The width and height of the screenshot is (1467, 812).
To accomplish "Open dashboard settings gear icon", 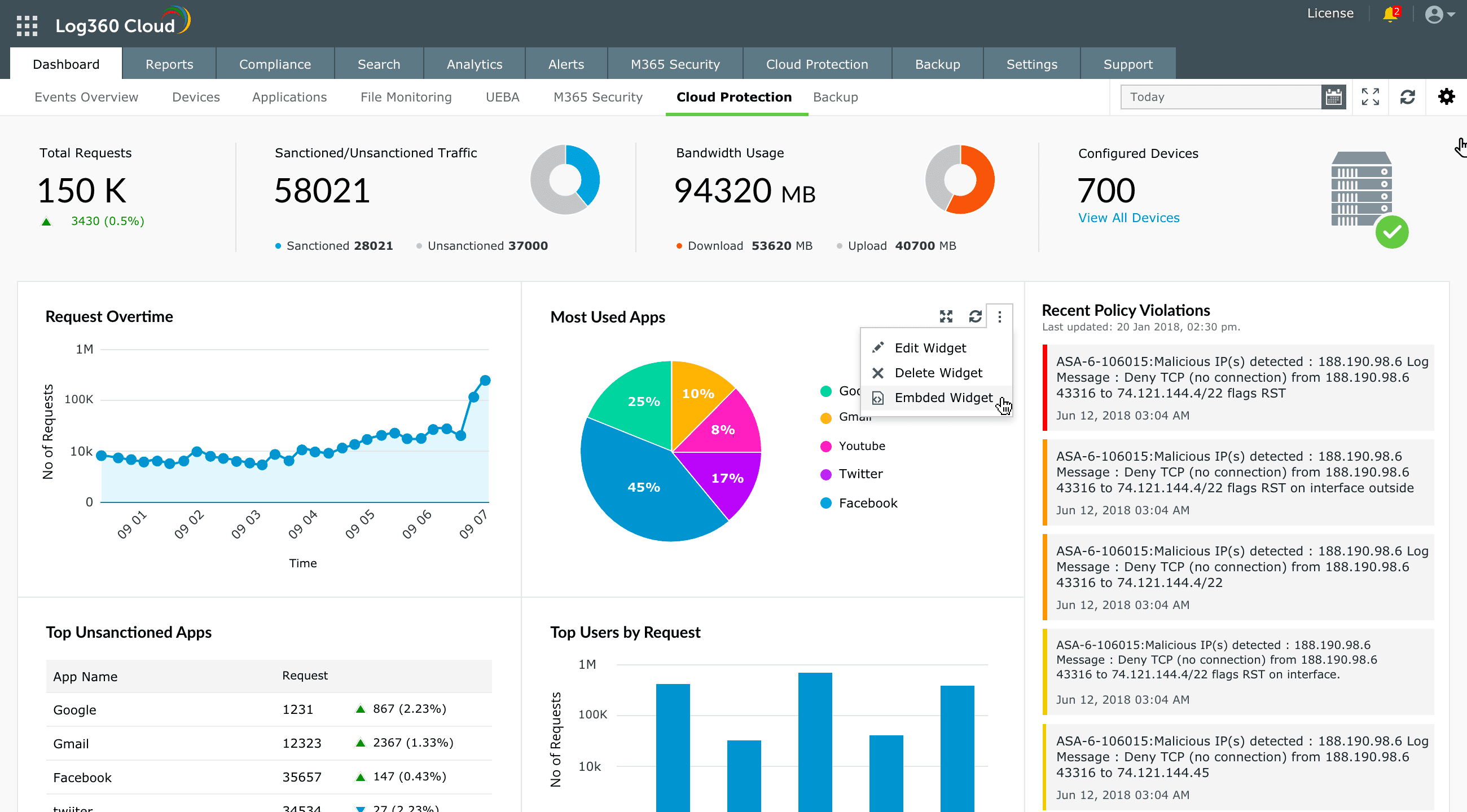I will [1446, 98].
